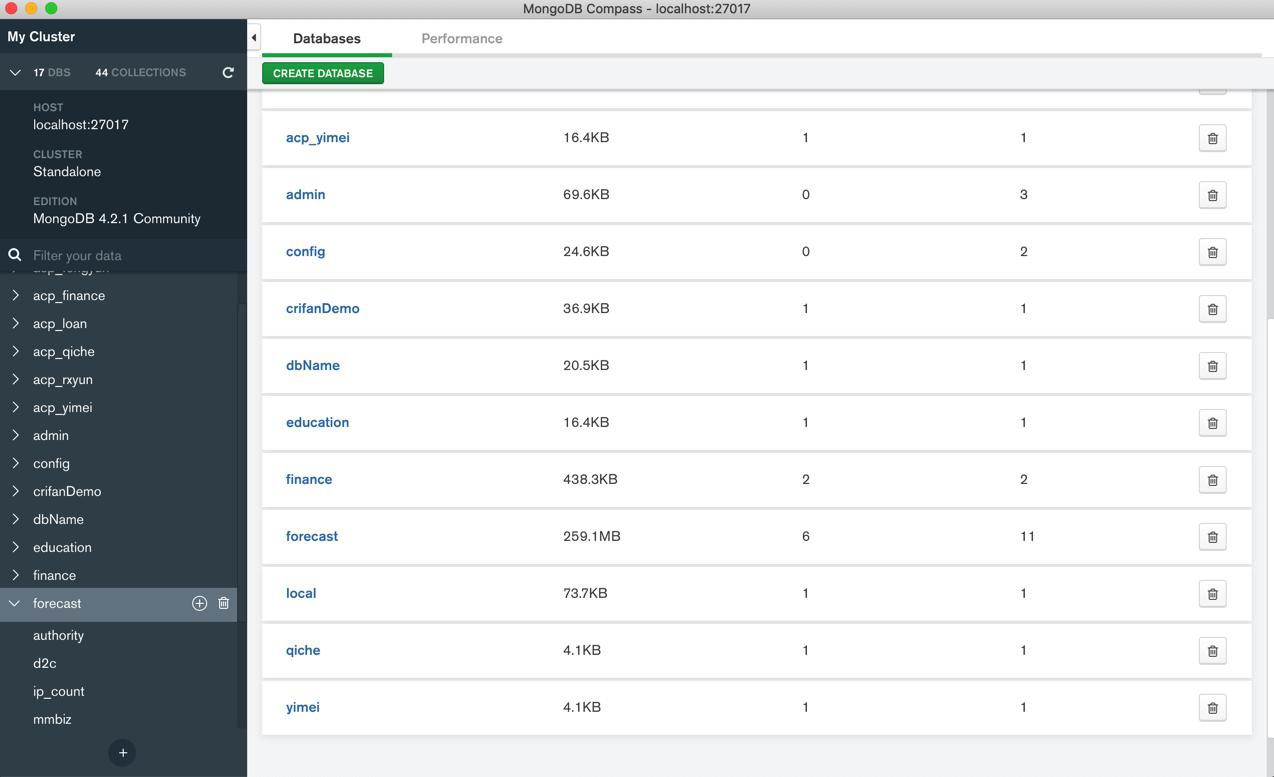Click the education row trash icon
This screenshot has height=777, width=1274.
[1212, 423]
